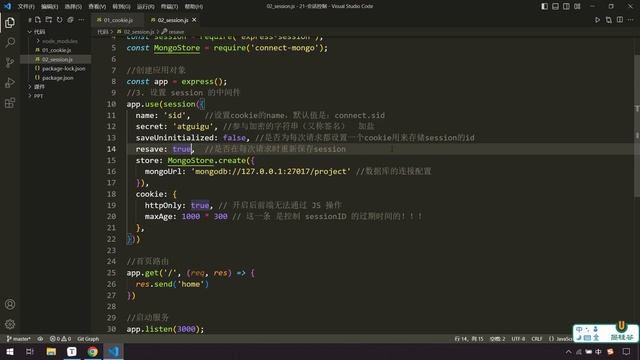Image resolution: width=640 pixels, height=360 pixels.
Task: Click the Collapse Folders icon in explorer
Action: pos(70,20)
